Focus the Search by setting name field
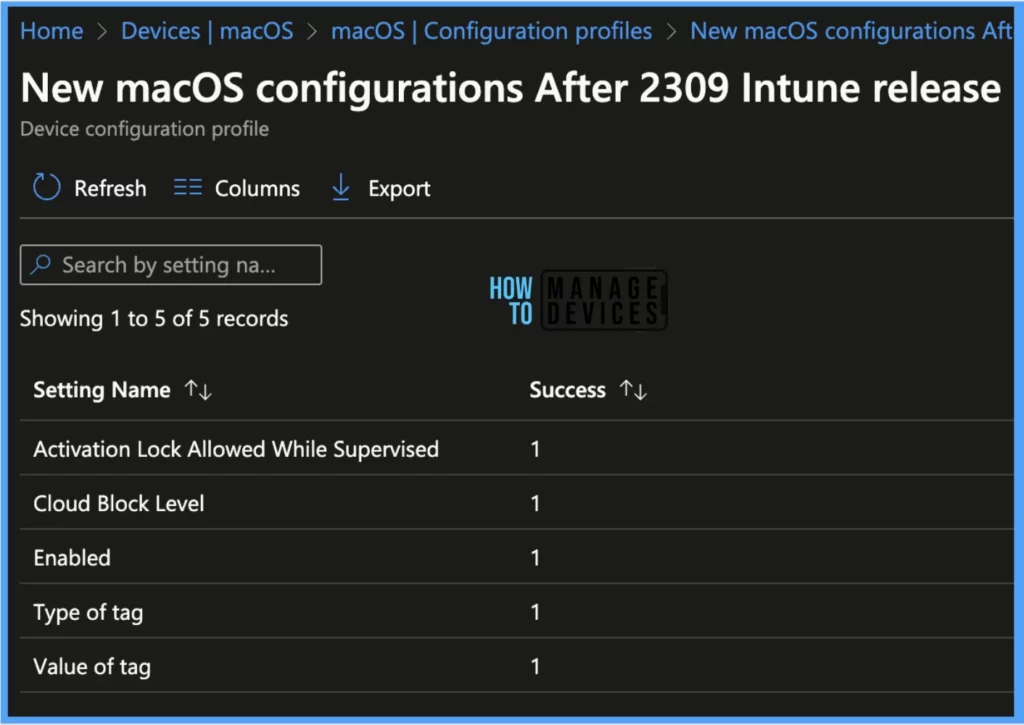 click(180, 265)
